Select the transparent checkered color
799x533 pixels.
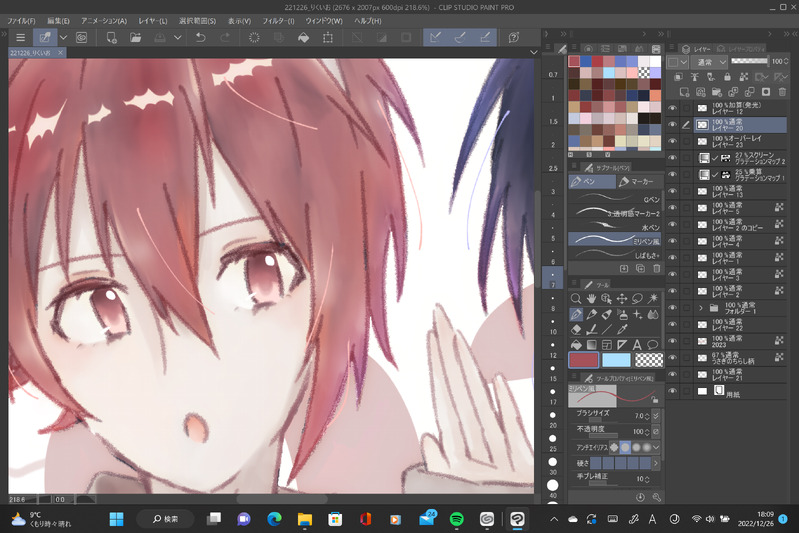[x=649, y=360]
